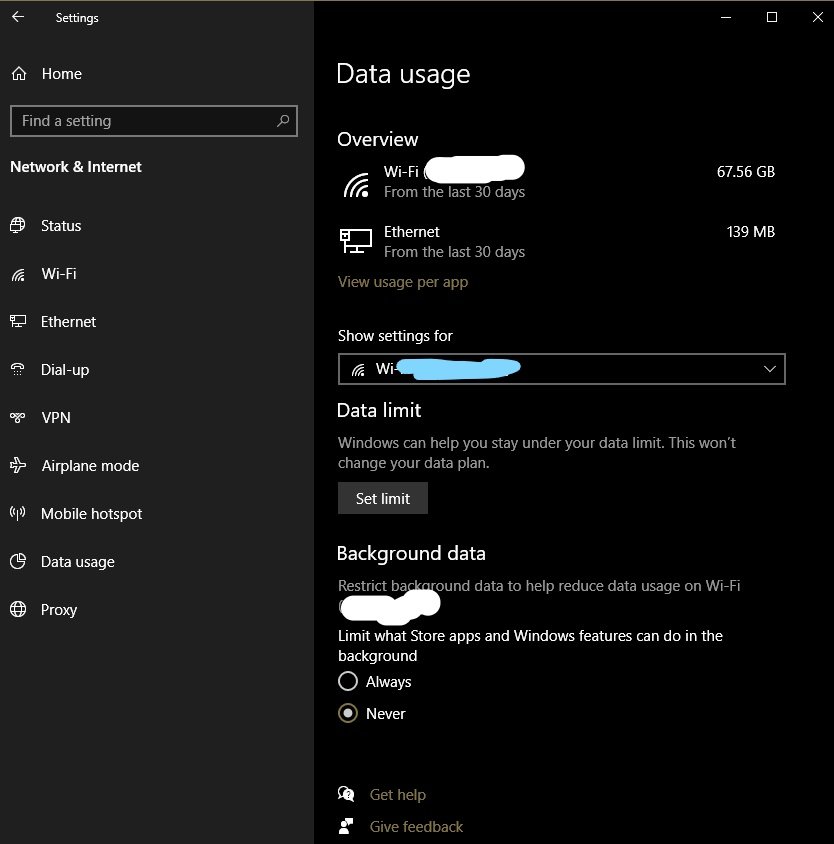Click the Ethernet monitor icon in sidebar
This screenshot has width=834, height=844.
click(x=18, y=322)
